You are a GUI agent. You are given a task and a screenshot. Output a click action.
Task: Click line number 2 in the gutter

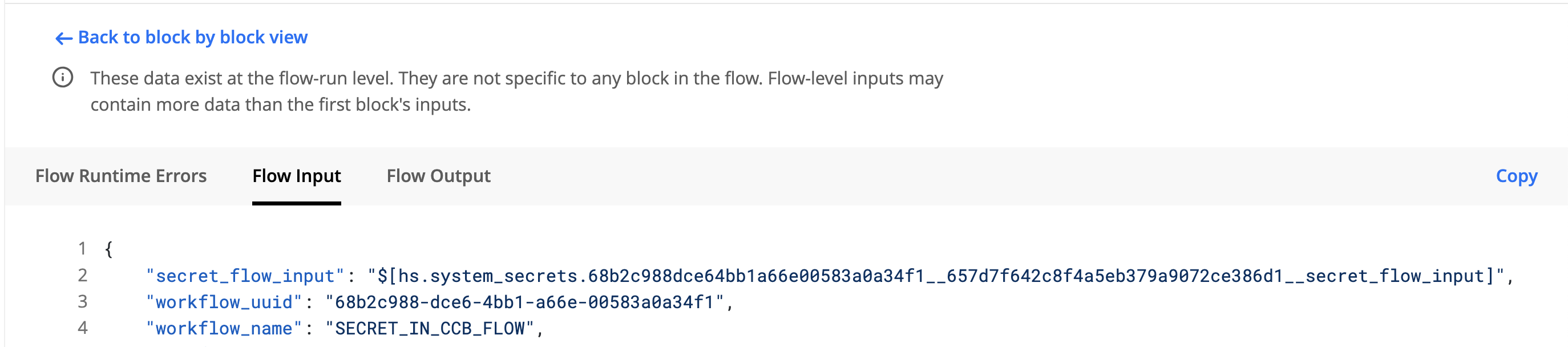82,275
